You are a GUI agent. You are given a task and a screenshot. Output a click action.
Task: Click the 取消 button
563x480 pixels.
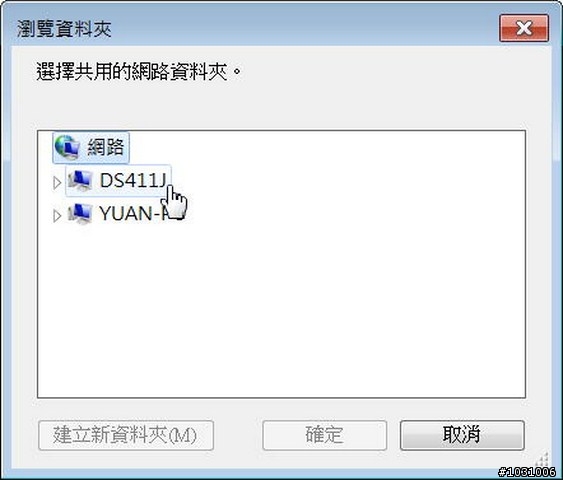(462, 435)
